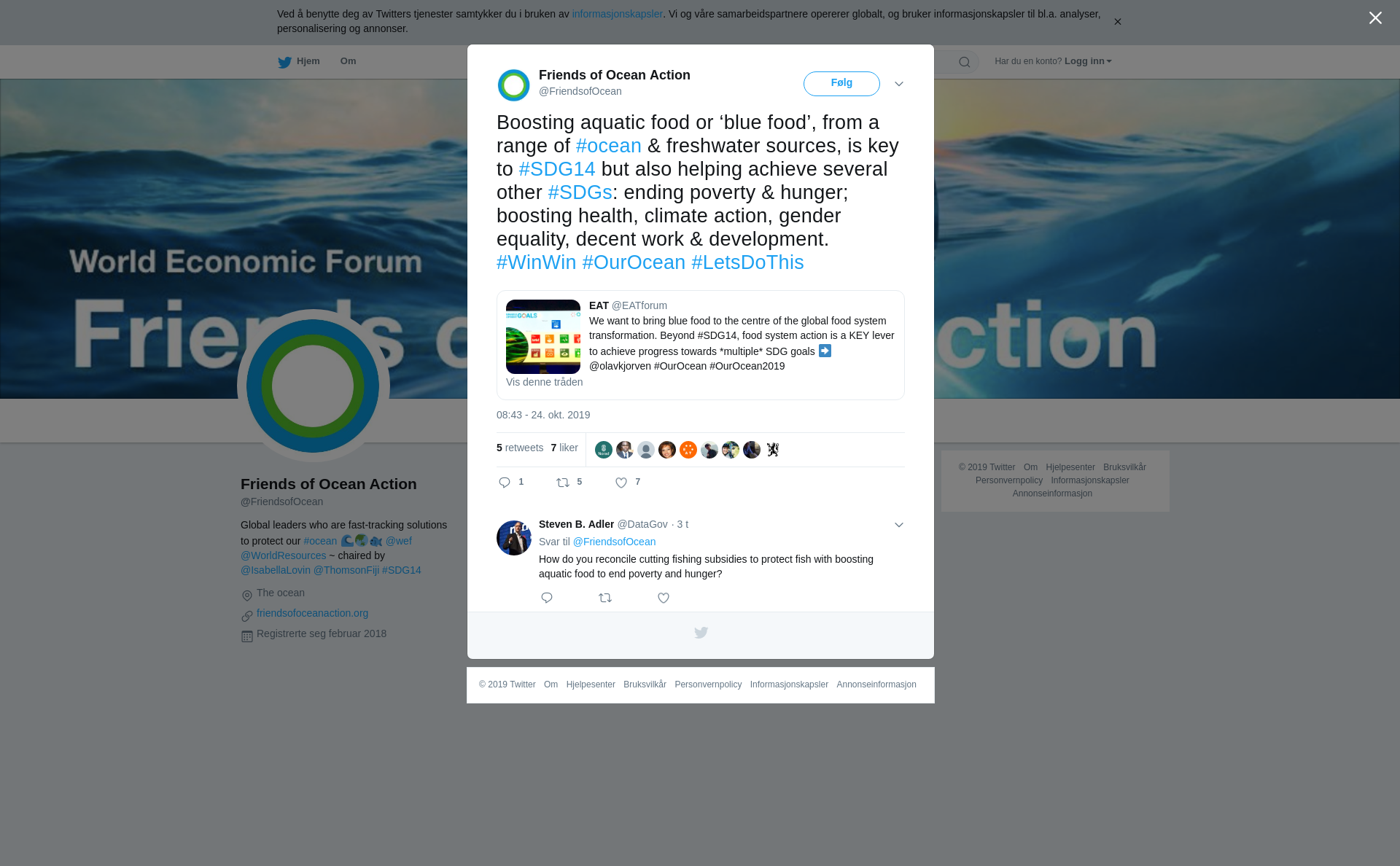1400x866 pixels.
Task: Expand options chevron on Steven Adler's reply
Action: click(x=899, y=525)
